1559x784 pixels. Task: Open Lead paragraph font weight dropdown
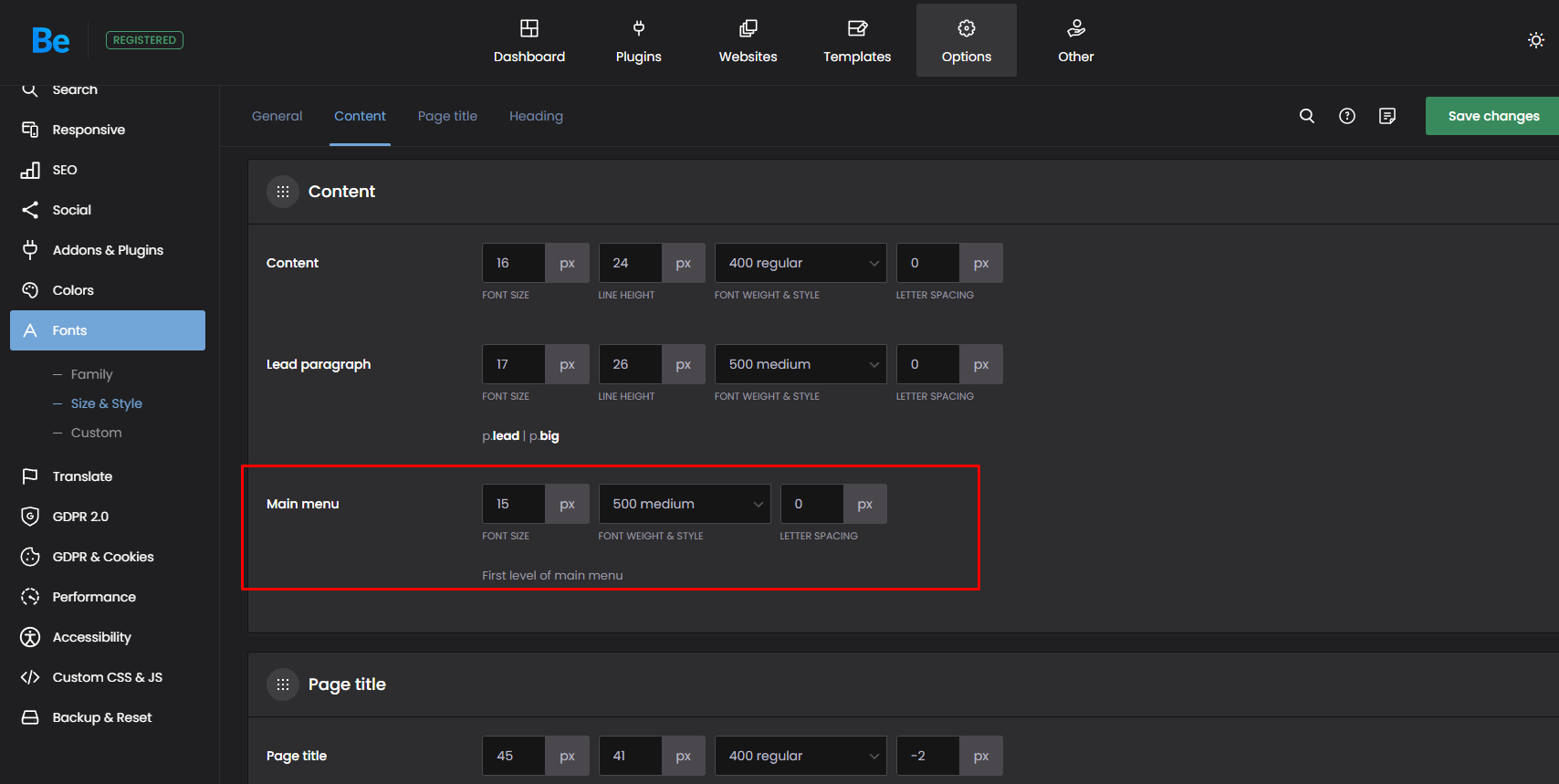[800, 364]
